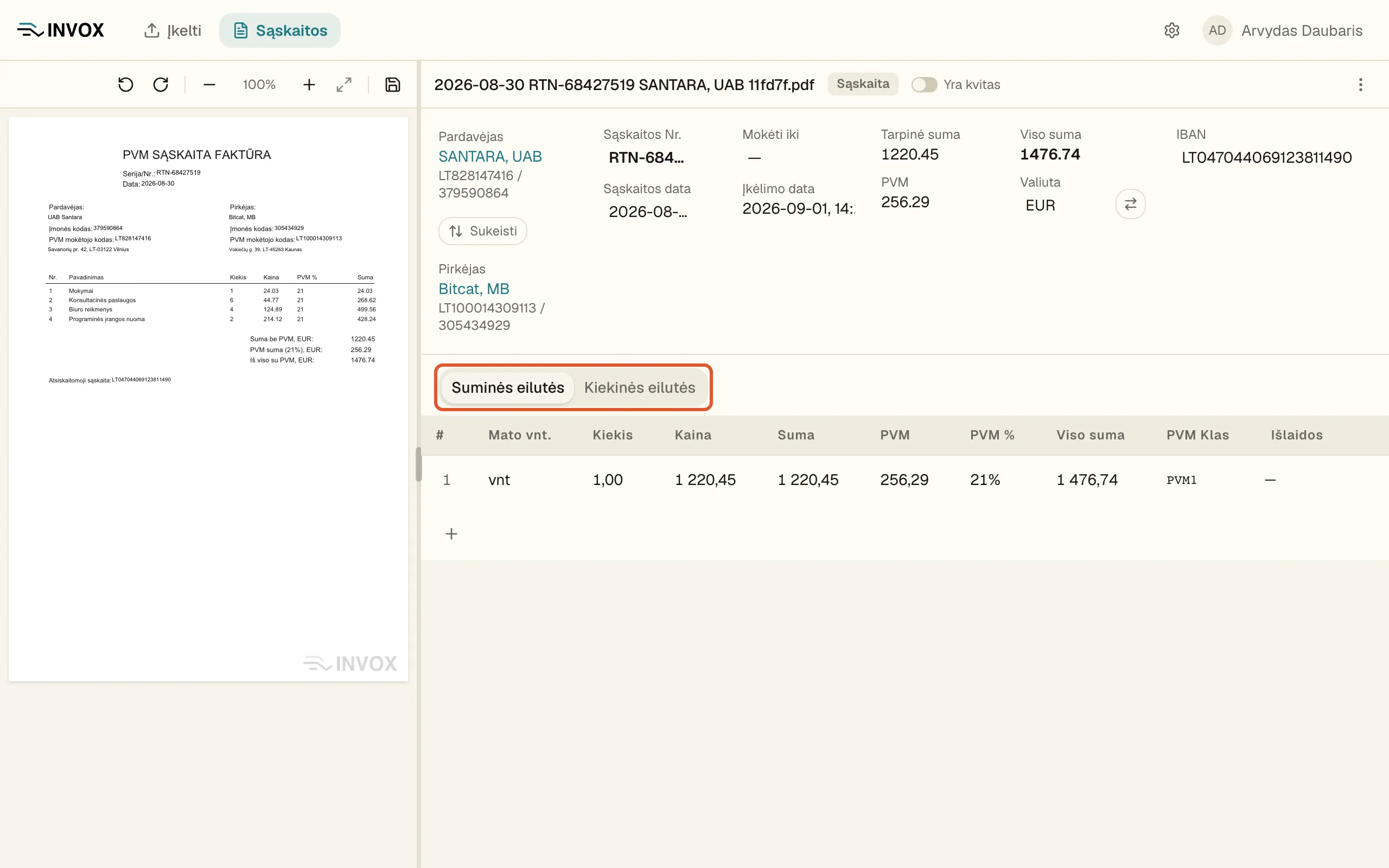
Task: Toggle the Yra kvitas switch
Action: [924, 85]
